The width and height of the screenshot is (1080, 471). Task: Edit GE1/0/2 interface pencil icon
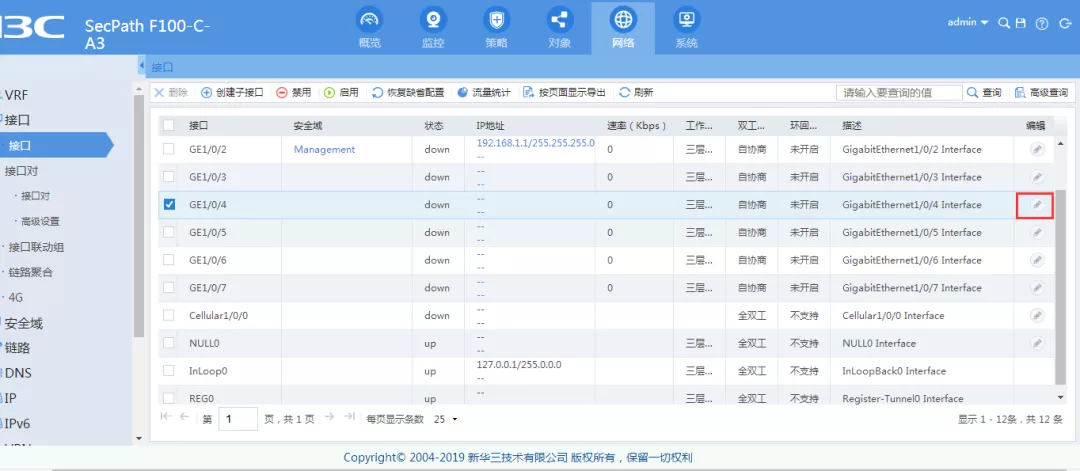pyautogui.click(x=1037, y=149)
